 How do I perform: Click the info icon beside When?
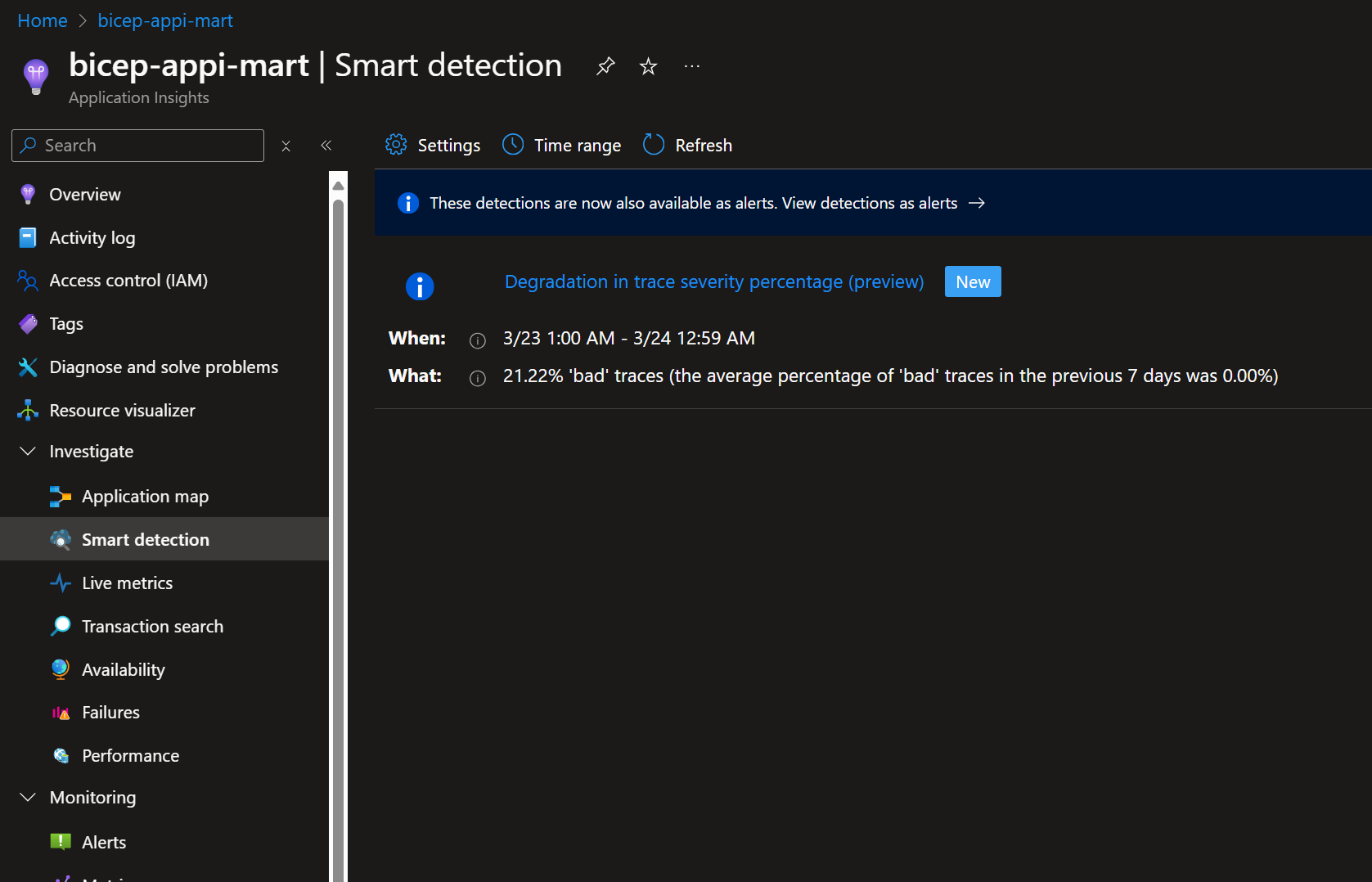pos(478,340)
